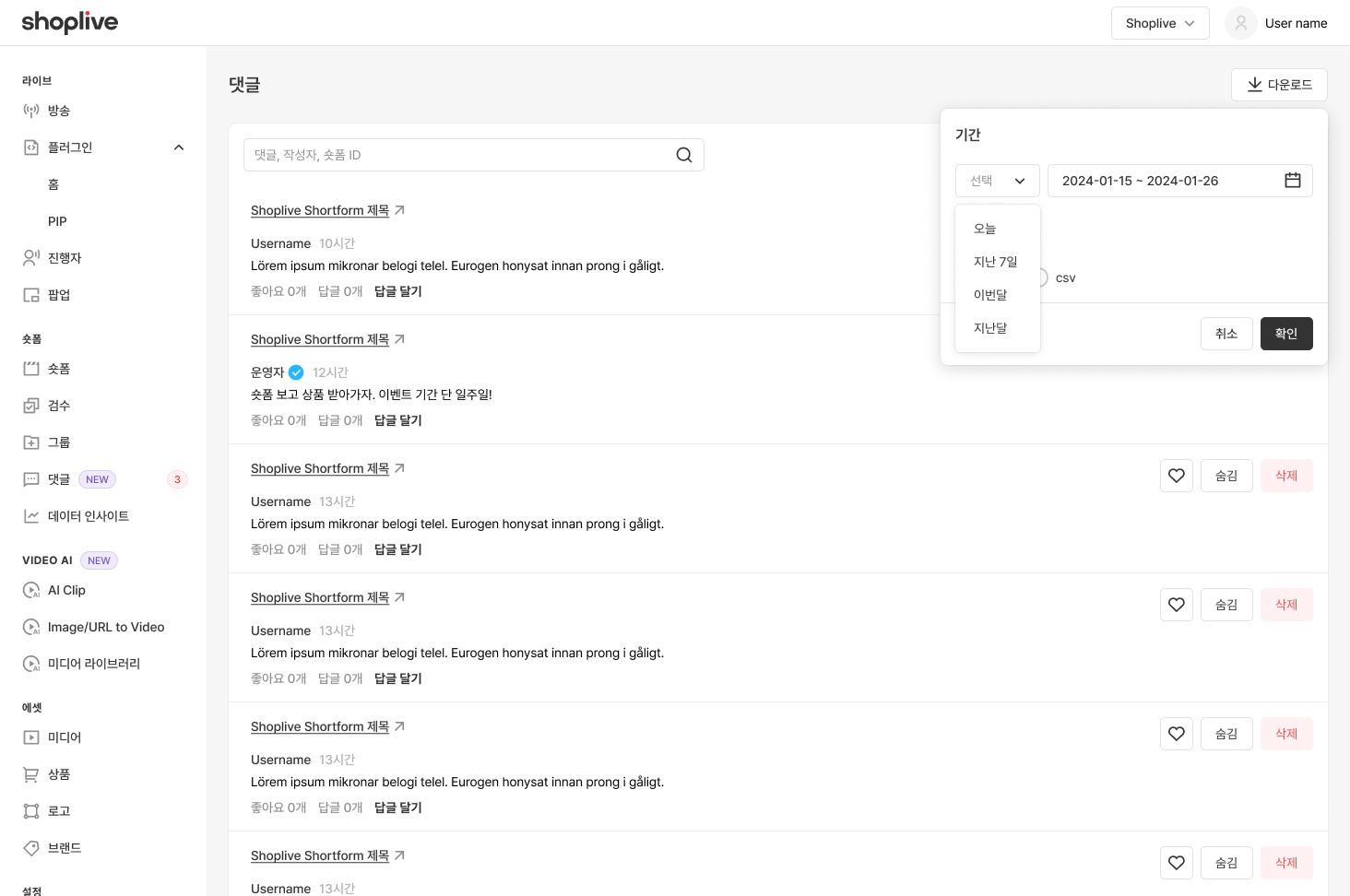Click 답글 달기 on the 10시간 comment
Viewport: 1350px width, 896px height.
tap(398, 291)
